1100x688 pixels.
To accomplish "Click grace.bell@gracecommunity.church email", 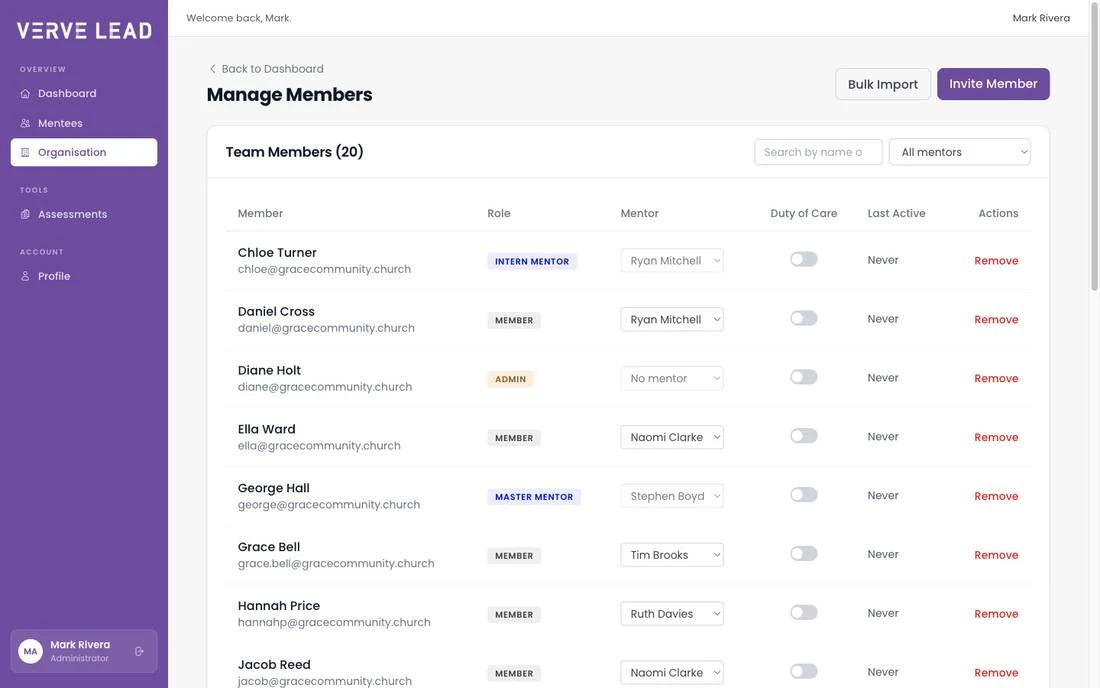I will point(335,564).
